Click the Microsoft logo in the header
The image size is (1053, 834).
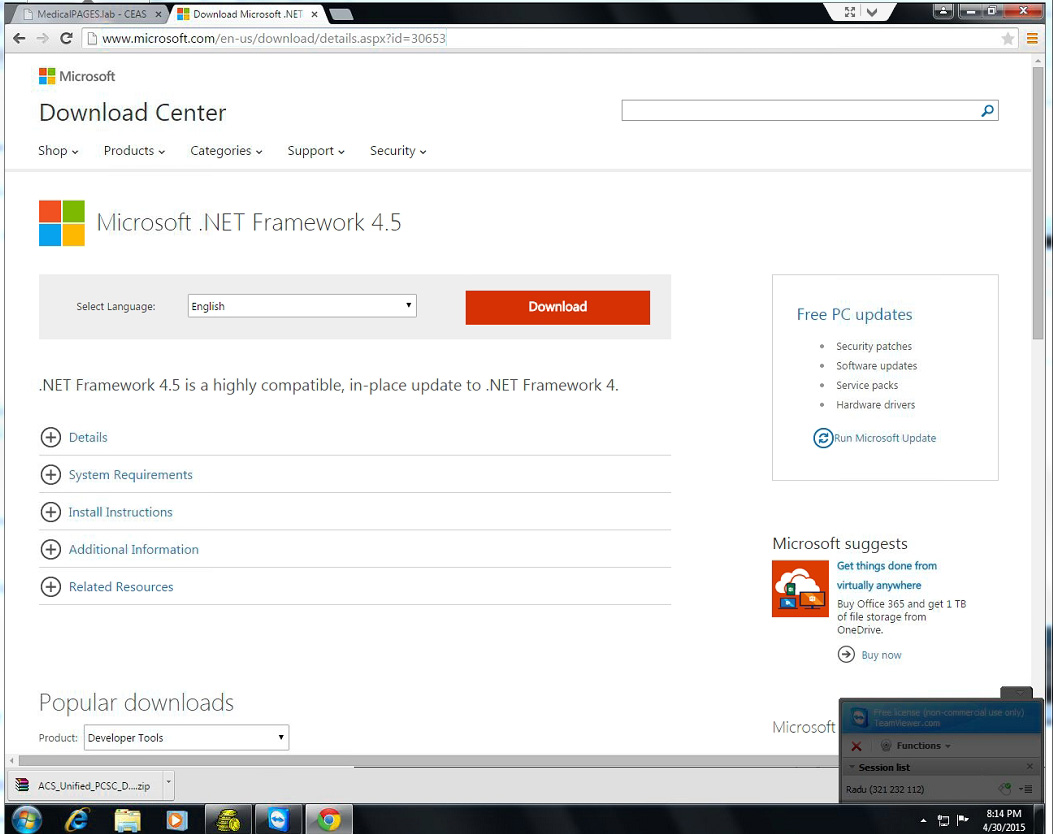(x=77, y=76)
